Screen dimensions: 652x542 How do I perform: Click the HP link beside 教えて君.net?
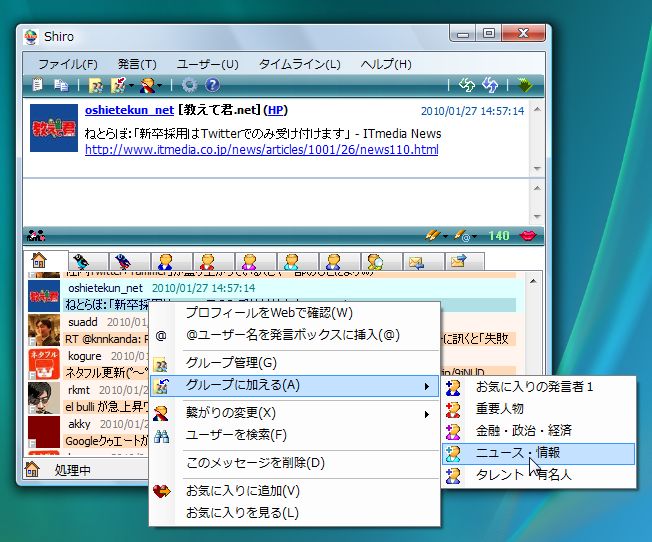pos(275,110)
